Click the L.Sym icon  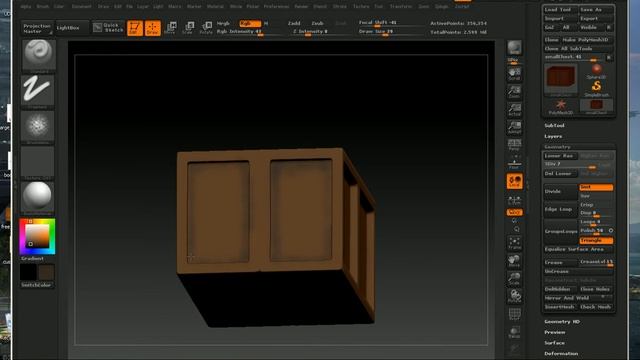click(514, 199)
